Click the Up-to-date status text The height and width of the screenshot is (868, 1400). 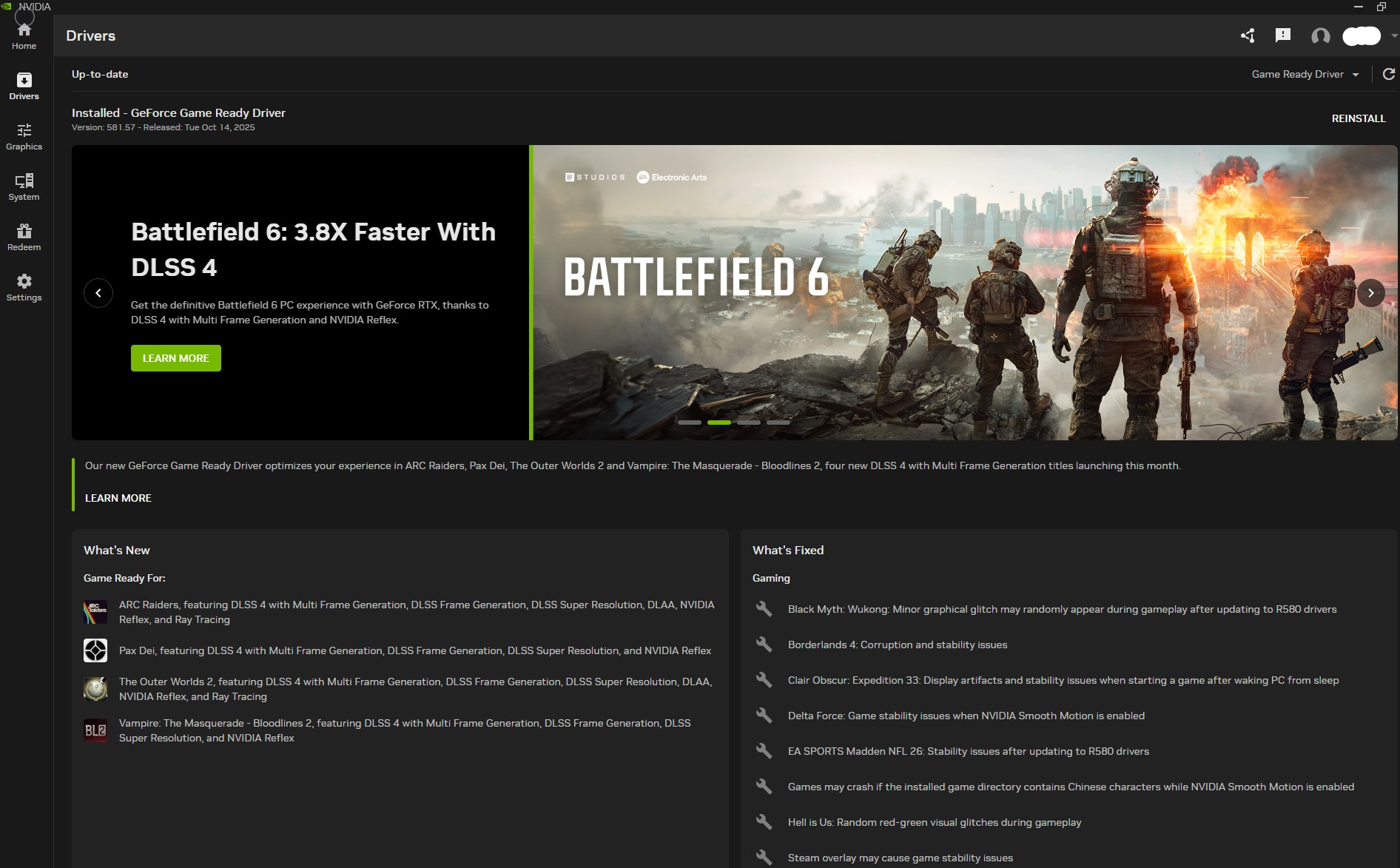point(100,74)
